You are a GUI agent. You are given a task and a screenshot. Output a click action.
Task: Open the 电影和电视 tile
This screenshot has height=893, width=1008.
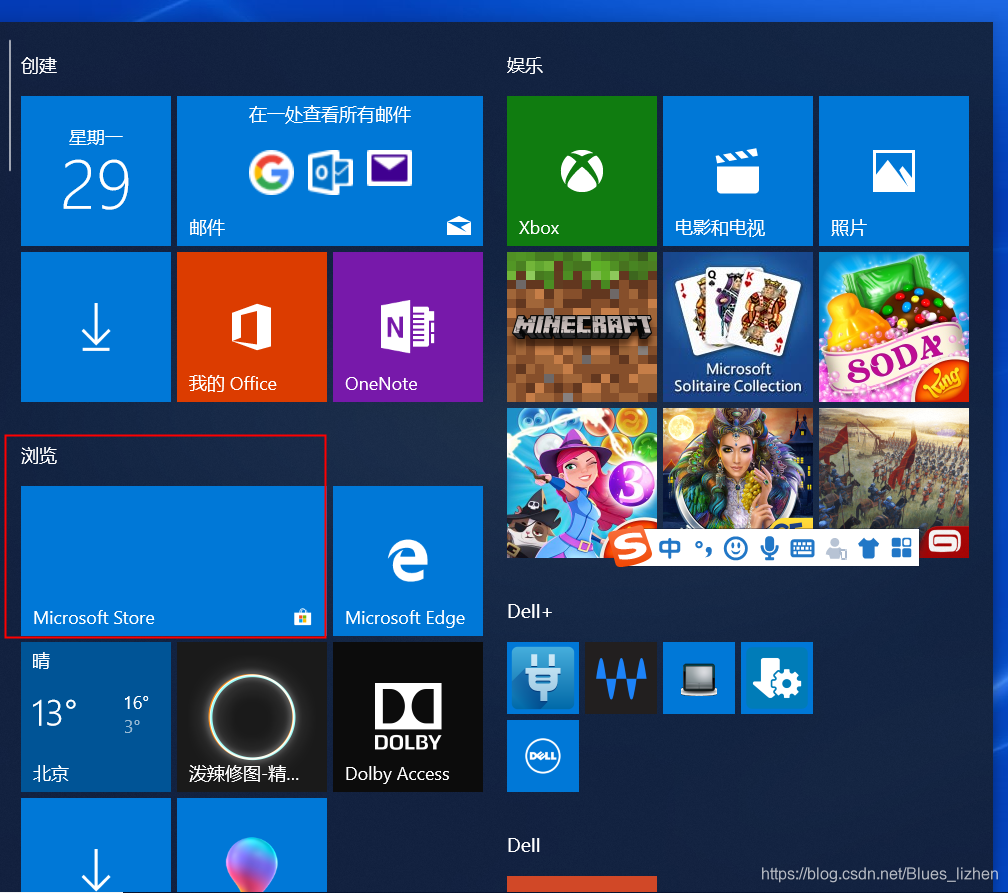738,170
